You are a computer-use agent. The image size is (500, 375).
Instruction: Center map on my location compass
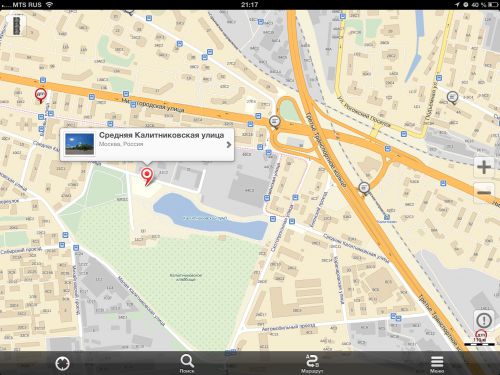pos(62,363)
